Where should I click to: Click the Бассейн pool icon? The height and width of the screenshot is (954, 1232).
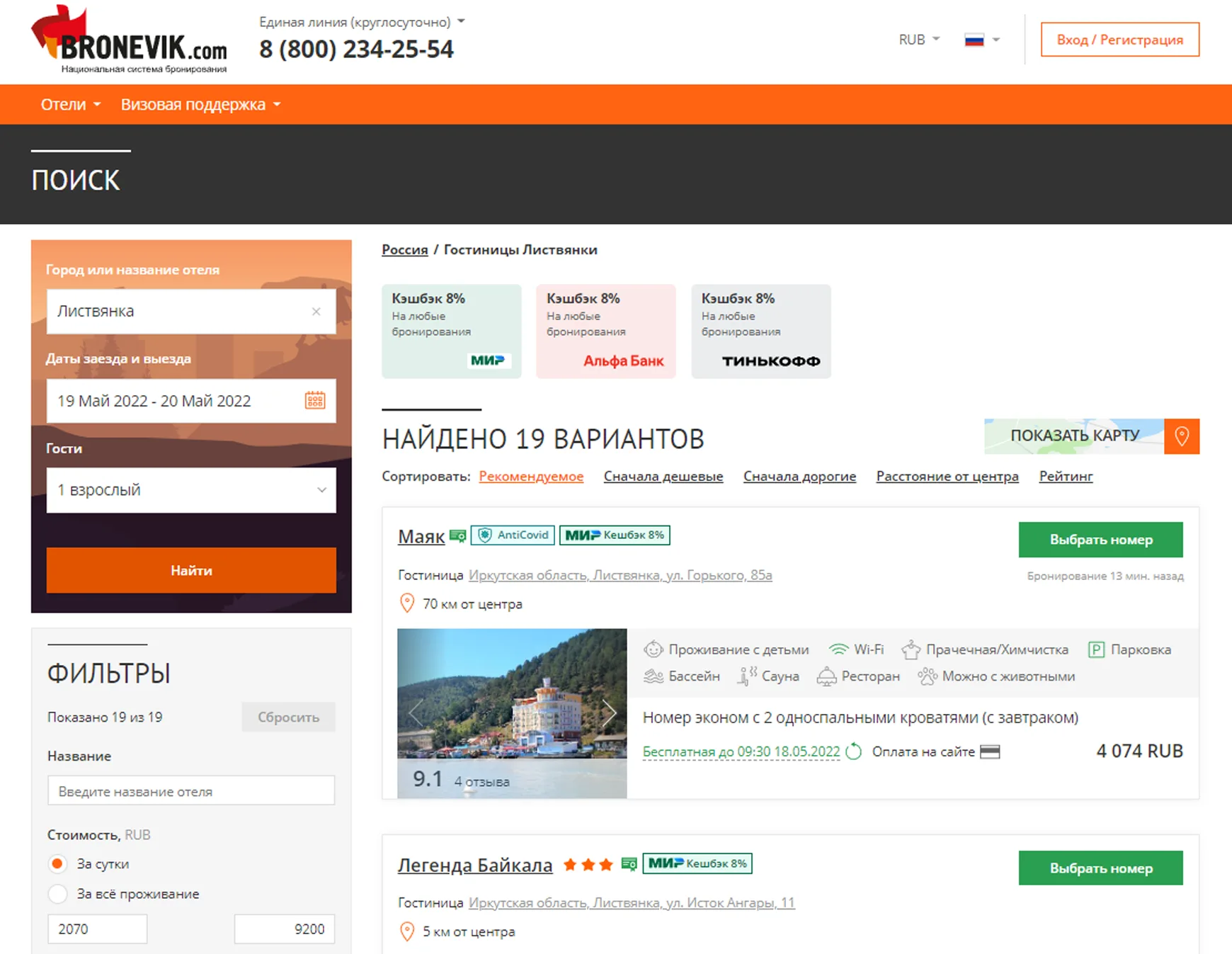653,676
